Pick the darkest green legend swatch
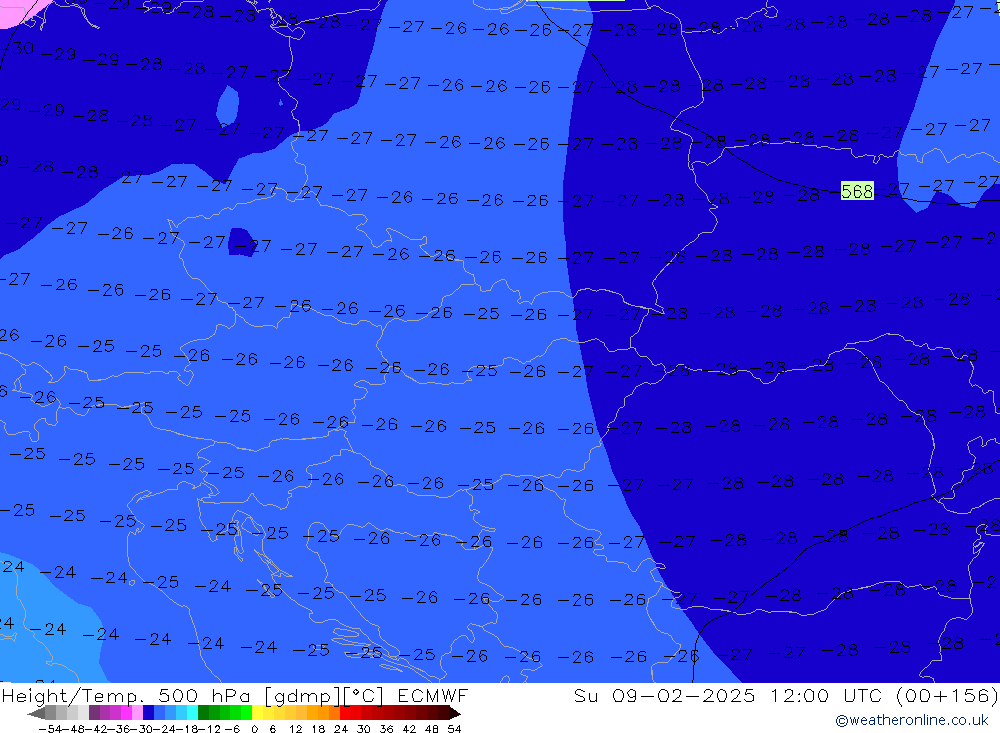Image resolution: width=1000 pixels, height=733 pixels. [203, 713]
